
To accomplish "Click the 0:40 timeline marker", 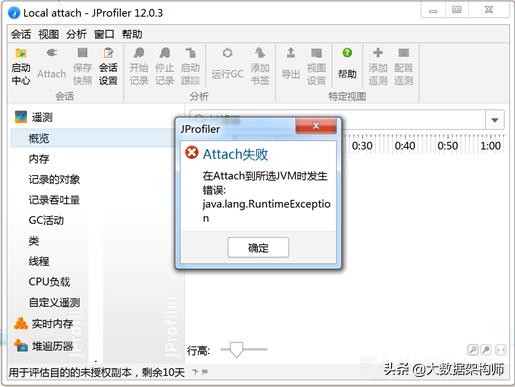I will coord(405,146).
